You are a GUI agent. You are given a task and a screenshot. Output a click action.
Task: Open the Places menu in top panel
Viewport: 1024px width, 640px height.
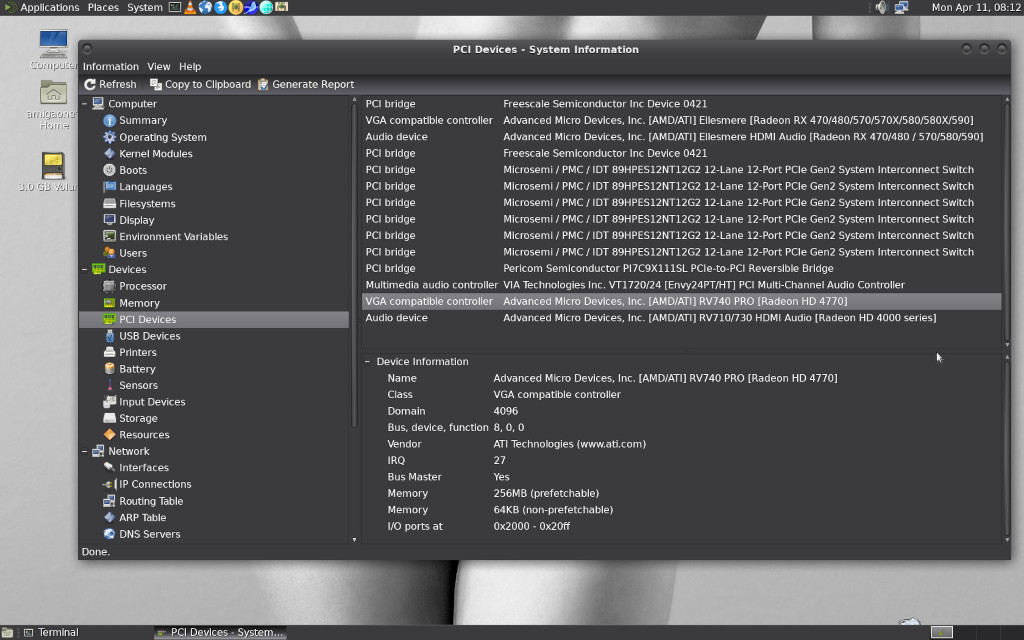[103, 7]
